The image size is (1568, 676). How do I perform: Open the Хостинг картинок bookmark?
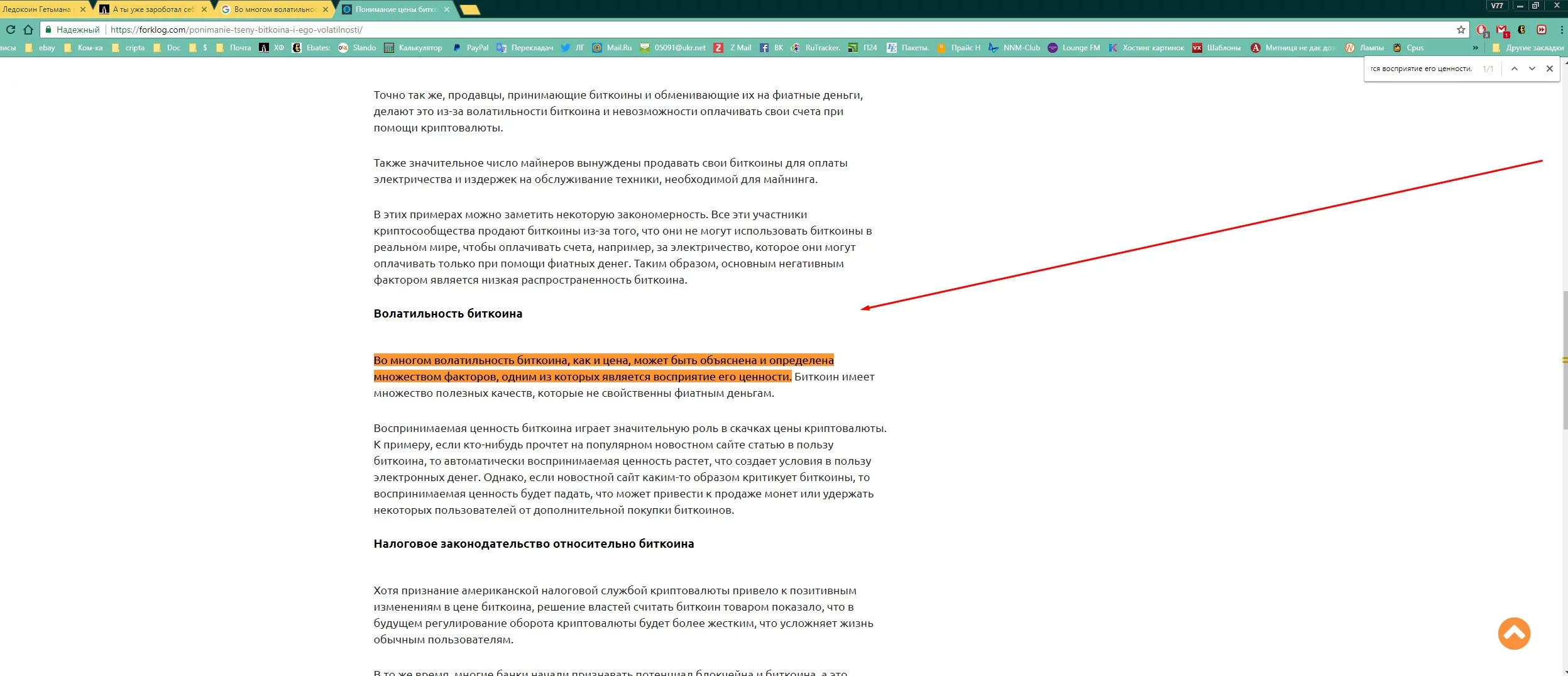click(x=1146, y=48)
